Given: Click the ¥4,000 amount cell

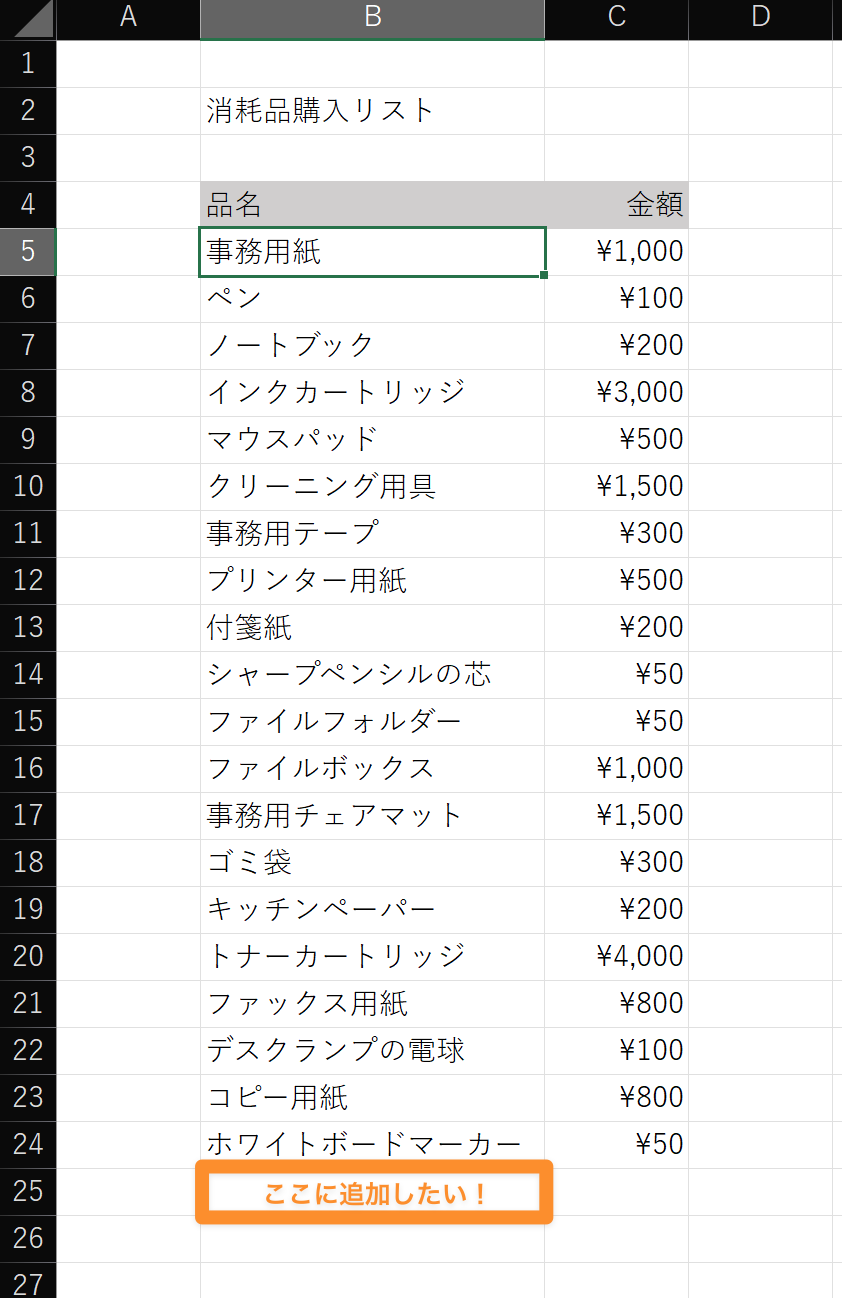Looking at the screenshot, I should [x=616, y=956].
